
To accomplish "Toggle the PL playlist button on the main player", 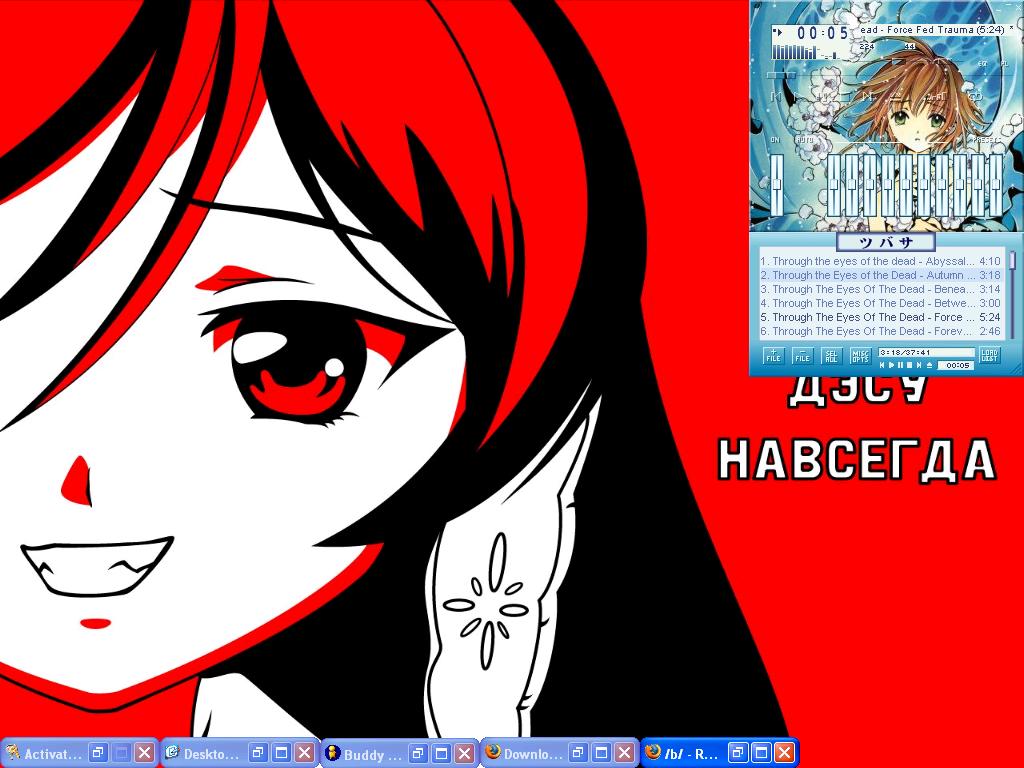I will point(1004,64).
